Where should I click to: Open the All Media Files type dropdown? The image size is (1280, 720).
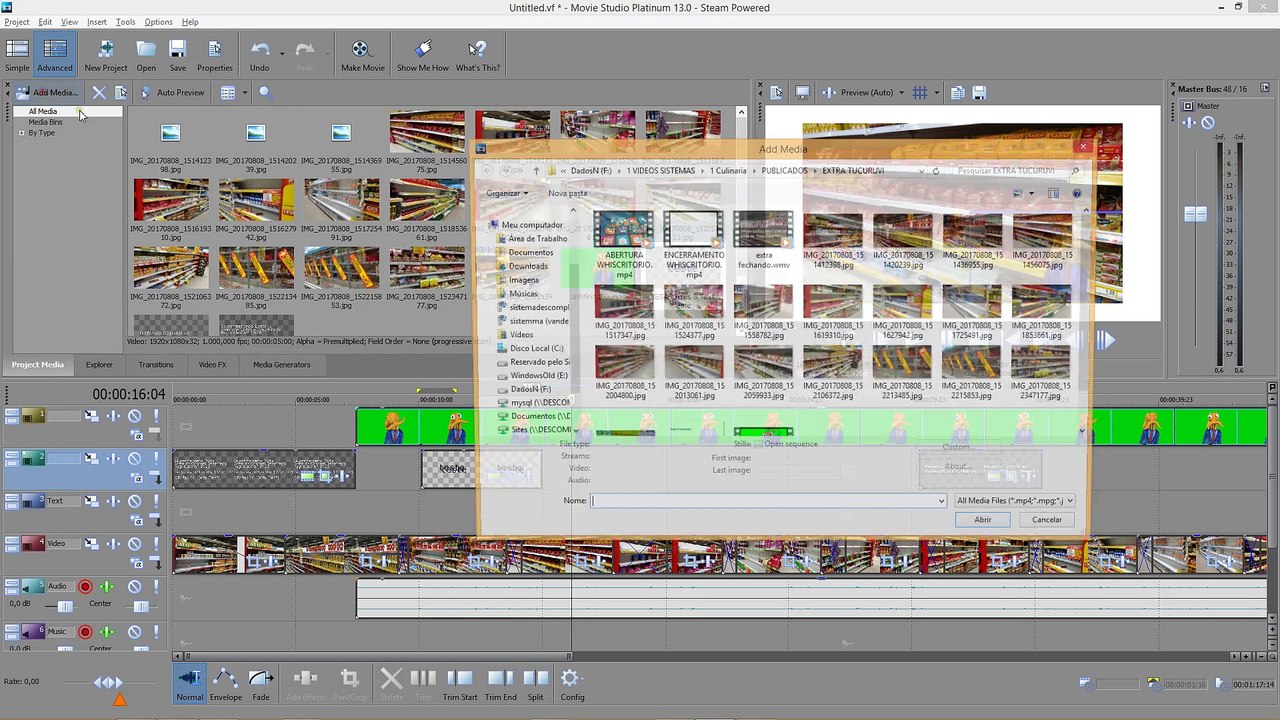[1014, 500]
